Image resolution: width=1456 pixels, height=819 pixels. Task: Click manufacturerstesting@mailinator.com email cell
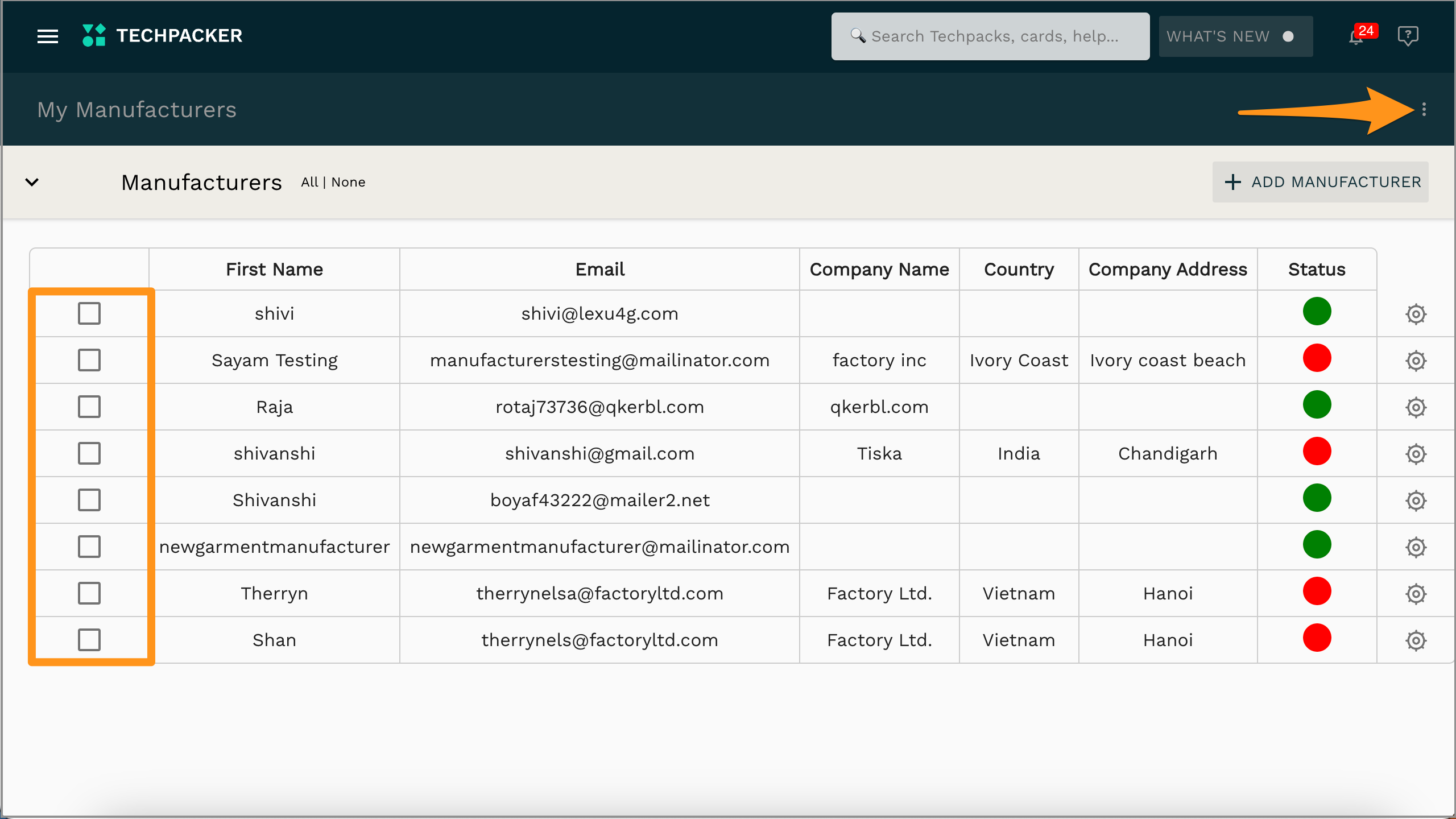(x=599, y=361)
